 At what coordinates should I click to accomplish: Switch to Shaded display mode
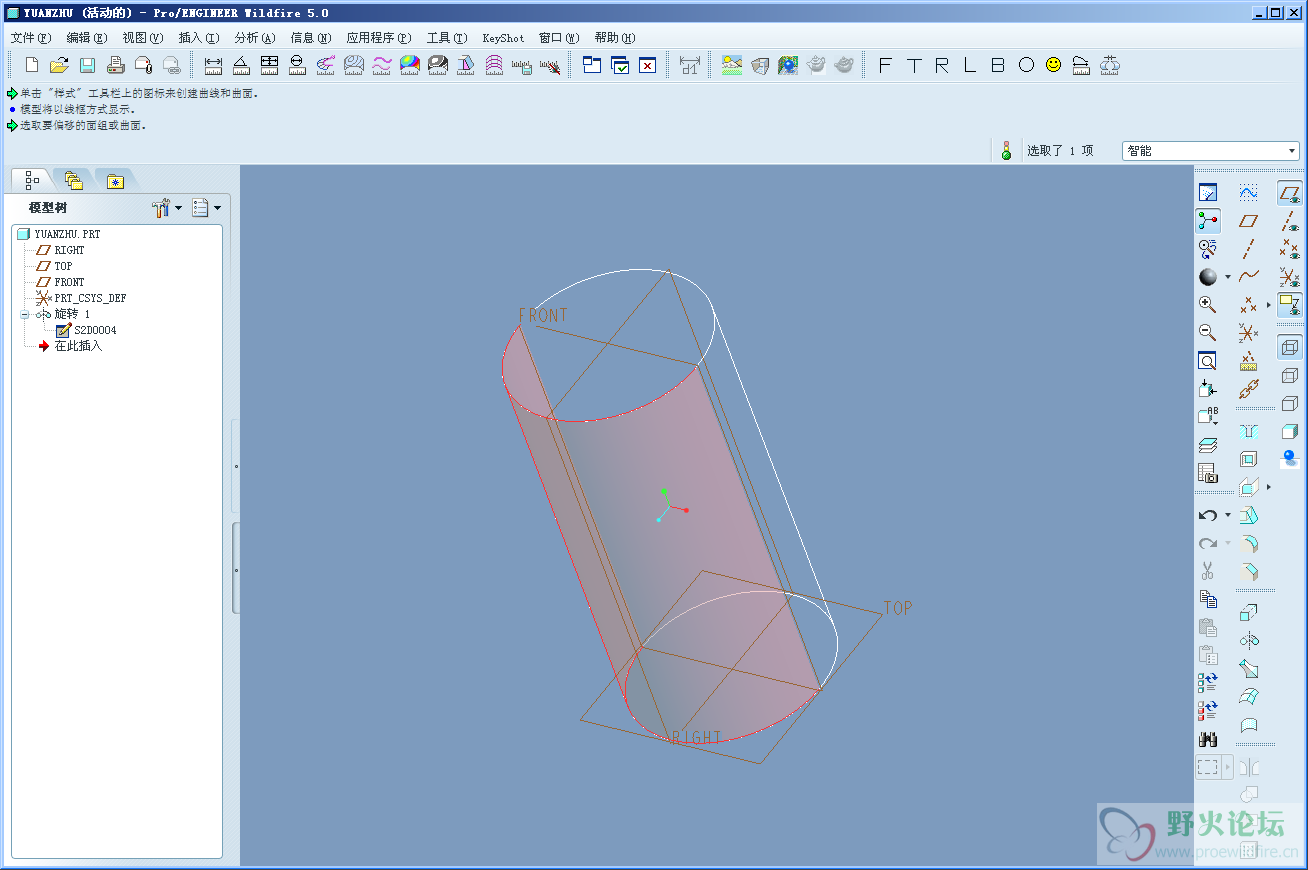coord(1290,431)
